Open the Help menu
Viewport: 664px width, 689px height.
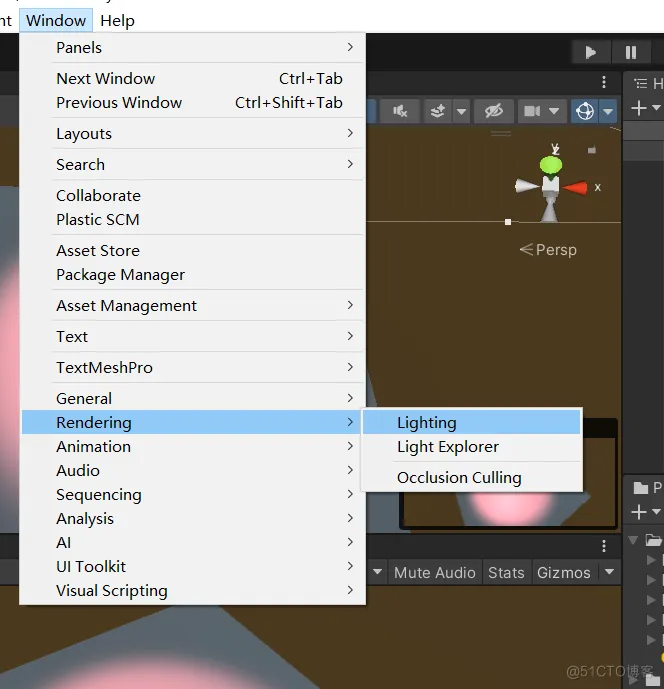pyautogui.click(x=117, y=21)
